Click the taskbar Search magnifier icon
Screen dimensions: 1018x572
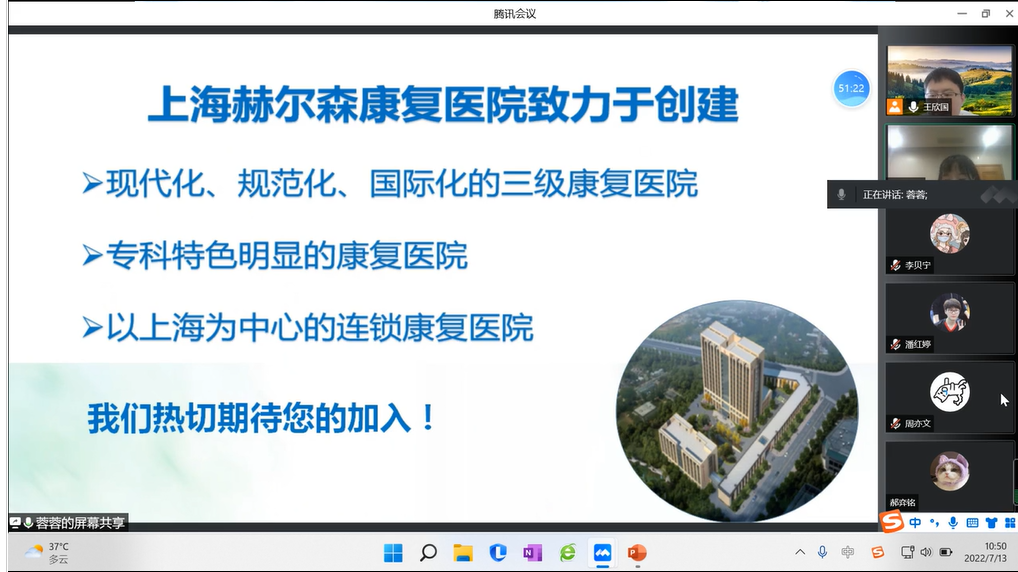tap(428, 552)
